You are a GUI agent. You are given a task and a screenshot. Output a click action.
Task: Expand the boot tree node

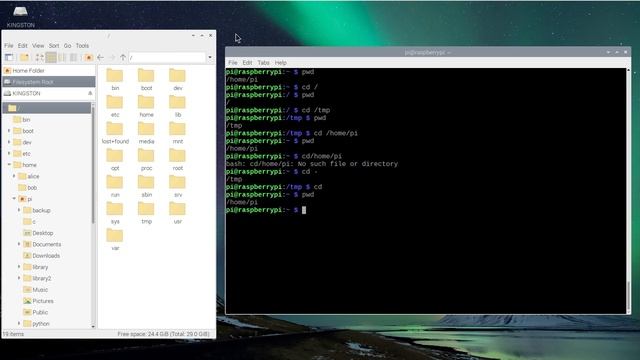coord(9,131)
